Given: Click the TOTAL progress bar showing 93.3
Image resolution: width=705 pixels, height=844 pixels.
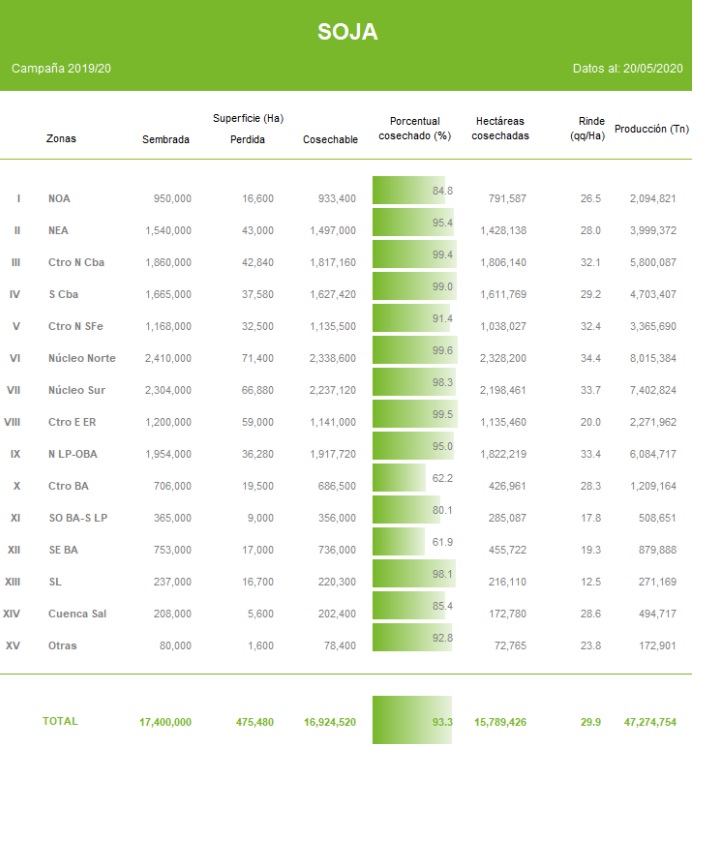Looking at the screenshot, I should click(x=411, y=720).
